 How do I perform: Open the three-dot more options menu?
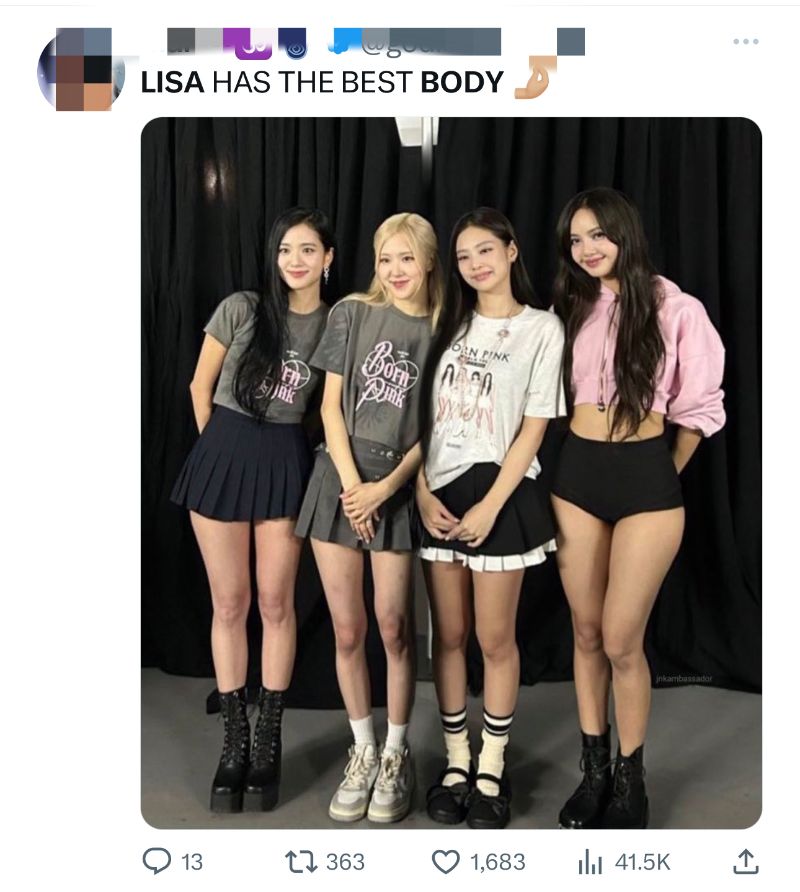pos(745,42)
